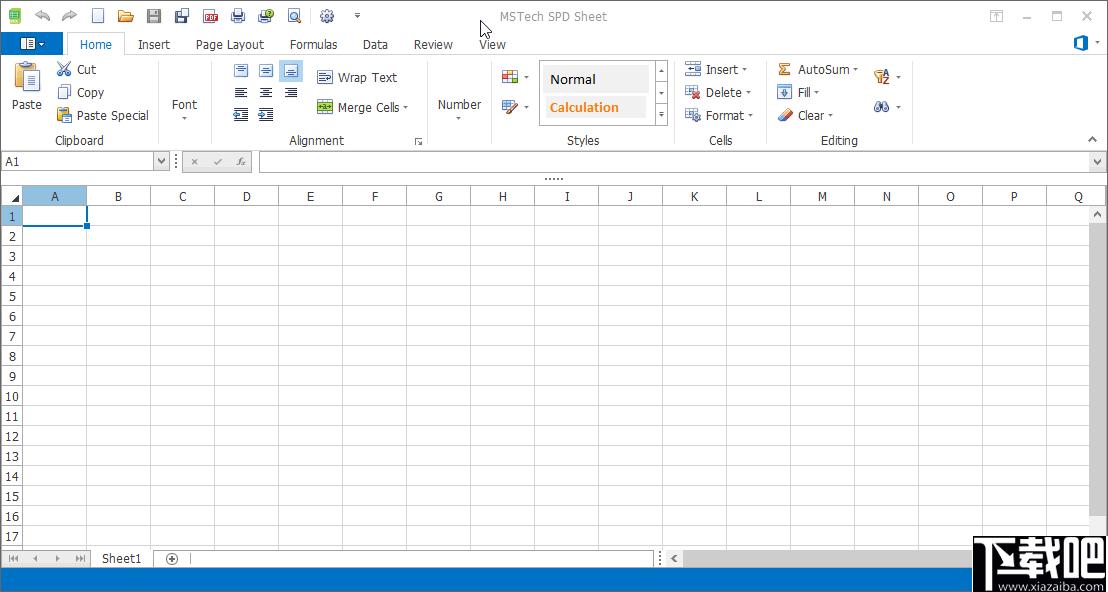Apply middle vertical alignment
Screen dimensions: 1108x592
pyautogui.click(x=266, y=70)
